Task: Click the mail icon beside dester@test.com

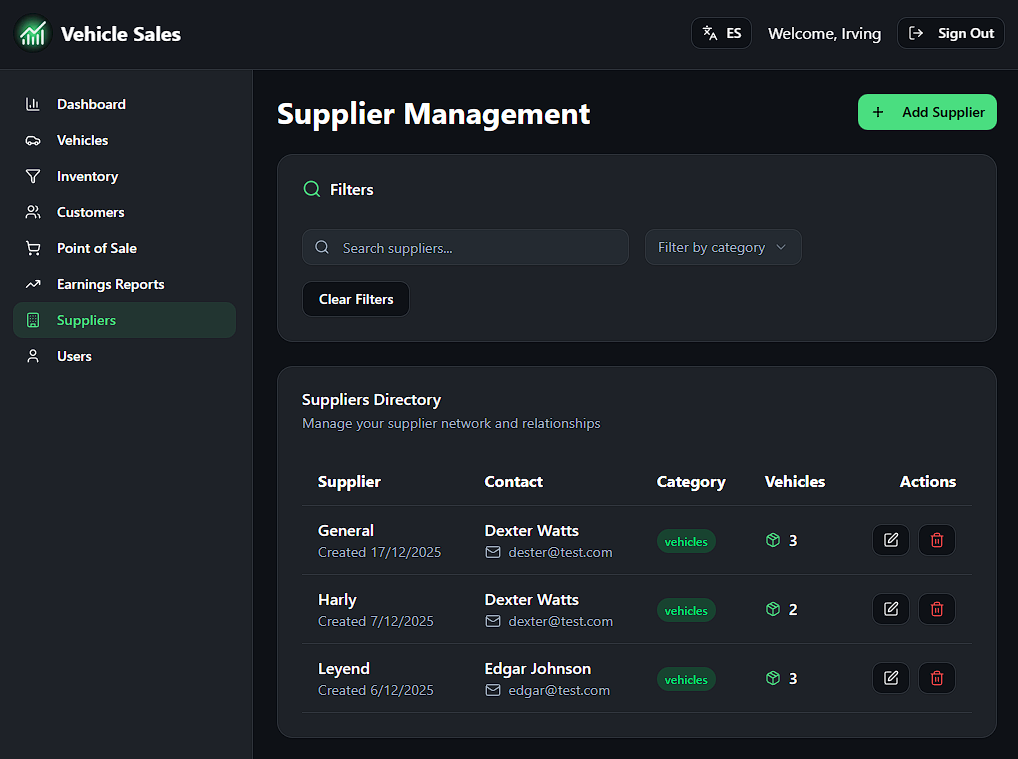Action: [493, 552]
